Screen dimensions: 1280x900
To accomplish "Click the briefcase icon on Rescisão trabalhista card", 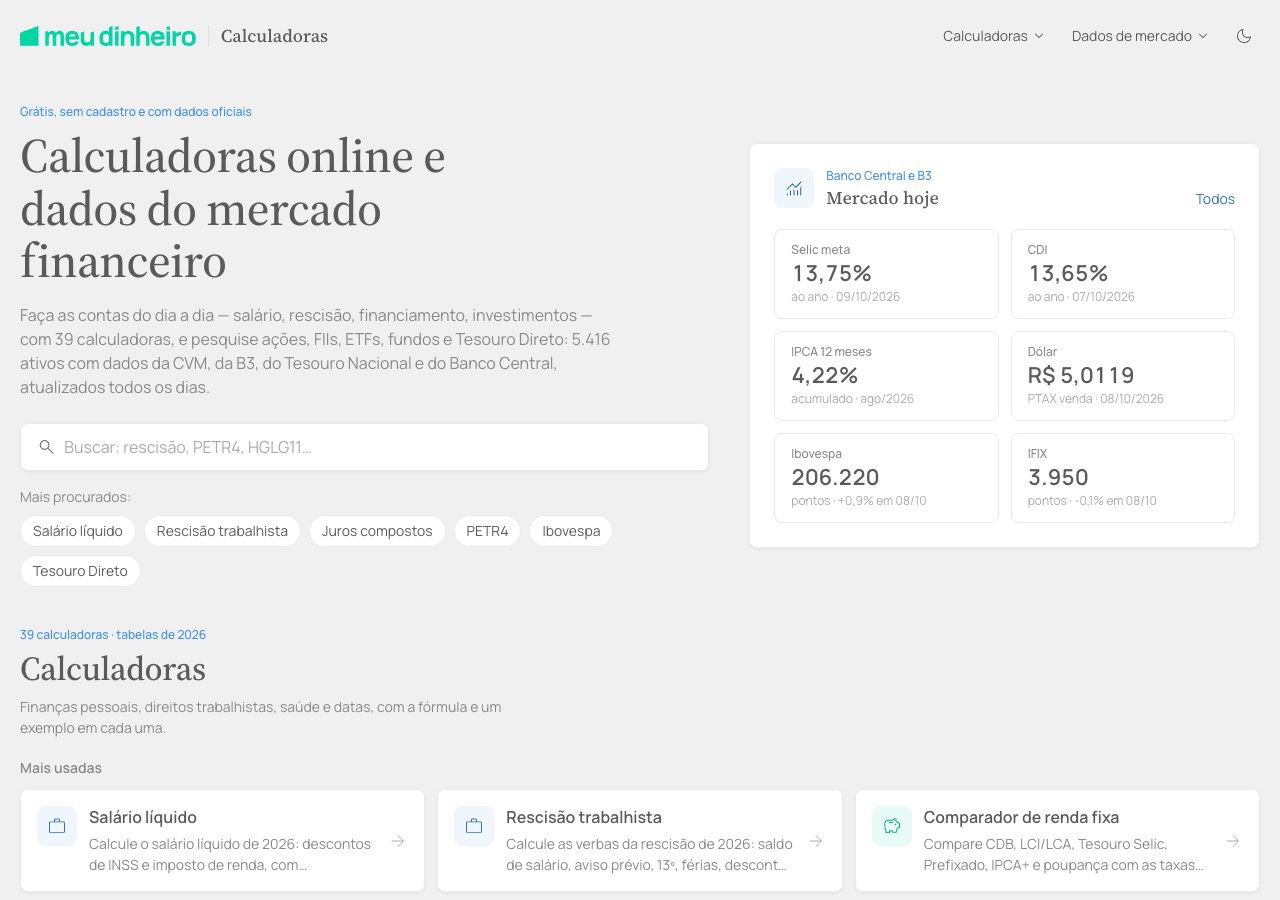I will coord(474,826).
